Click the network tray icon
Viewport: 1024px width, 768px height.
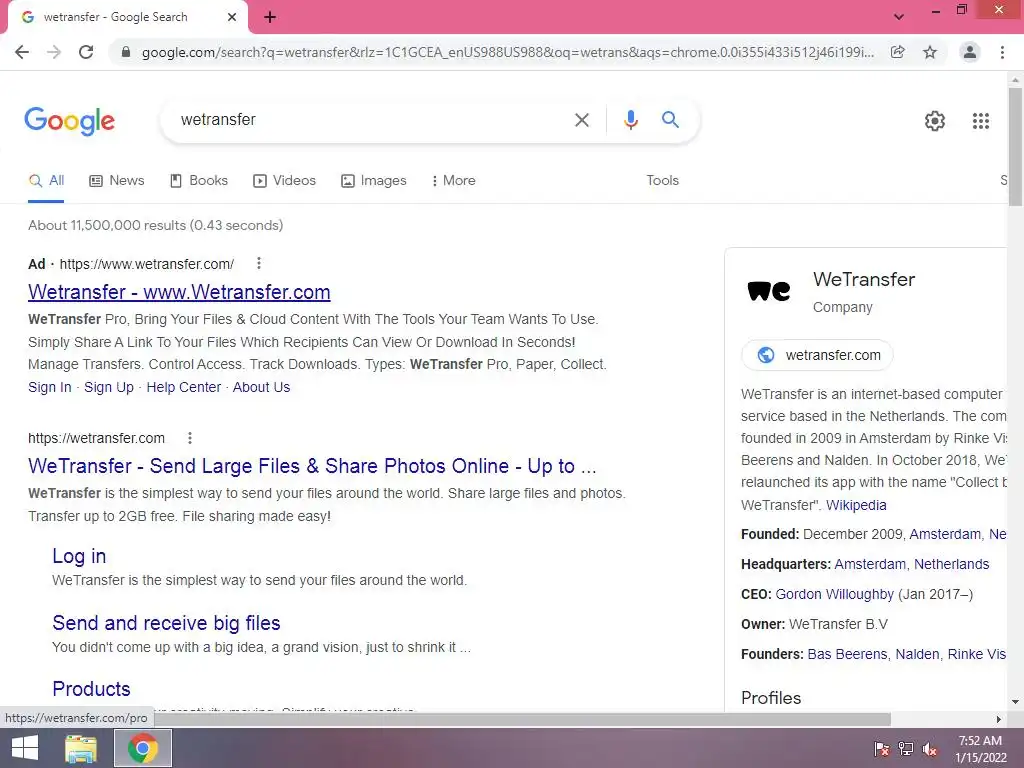[x=906, y=749]
